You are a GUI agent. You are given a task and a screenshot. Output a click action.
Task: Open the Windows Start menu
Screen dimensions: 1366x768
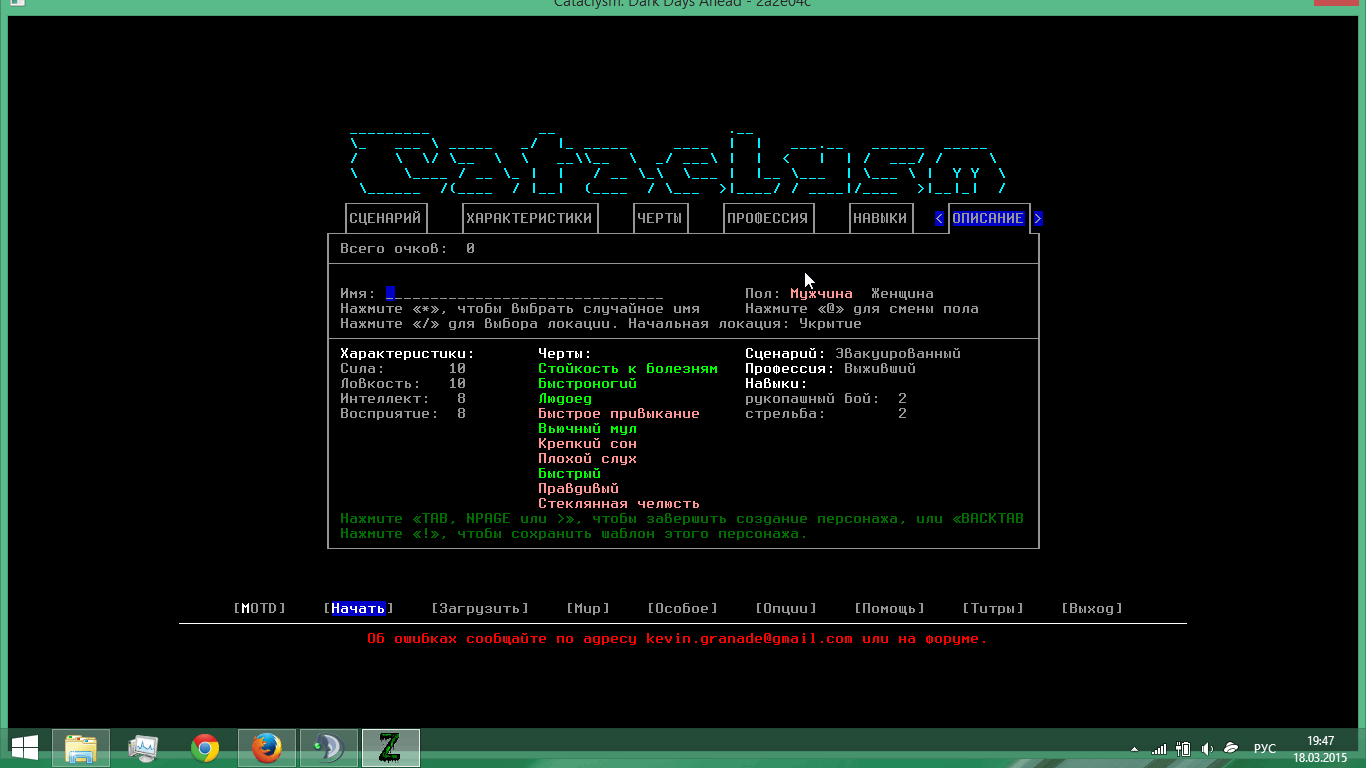coord(25,748)
